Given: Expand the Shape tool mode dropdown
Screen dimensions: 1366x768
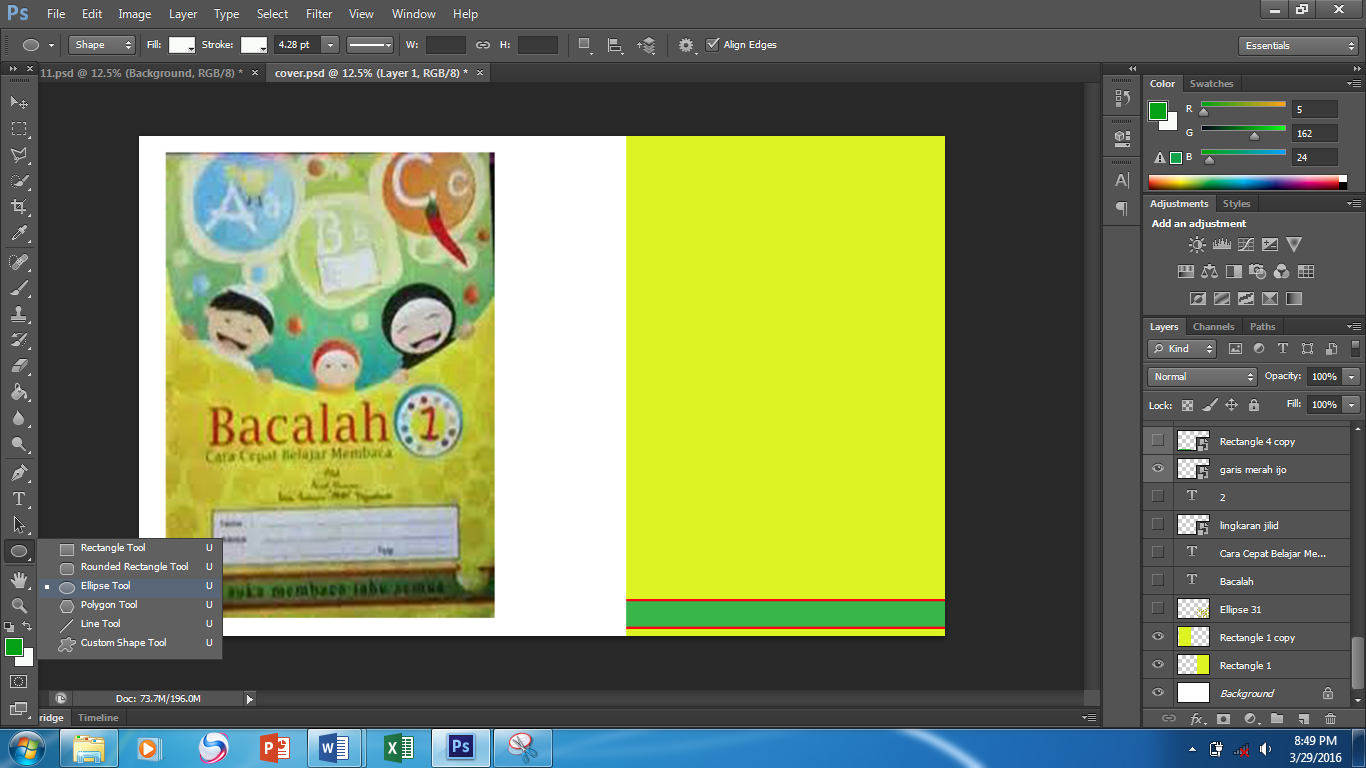Looking at the screenshot, I should [x=102, y=45].
